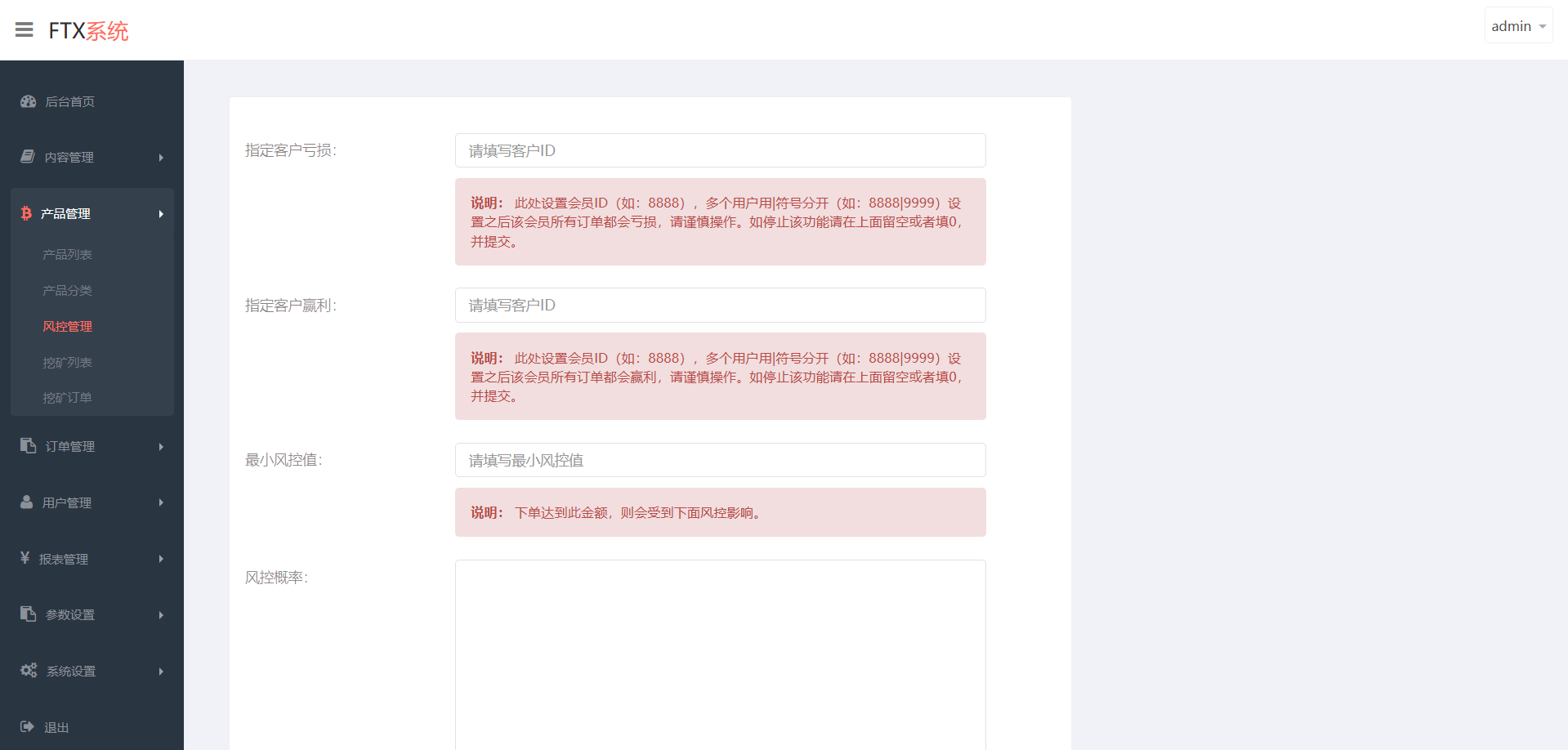Click the gears icon beside 系统设置
The width and height of the screenshot is (1568, 750).
coord(29,670)
